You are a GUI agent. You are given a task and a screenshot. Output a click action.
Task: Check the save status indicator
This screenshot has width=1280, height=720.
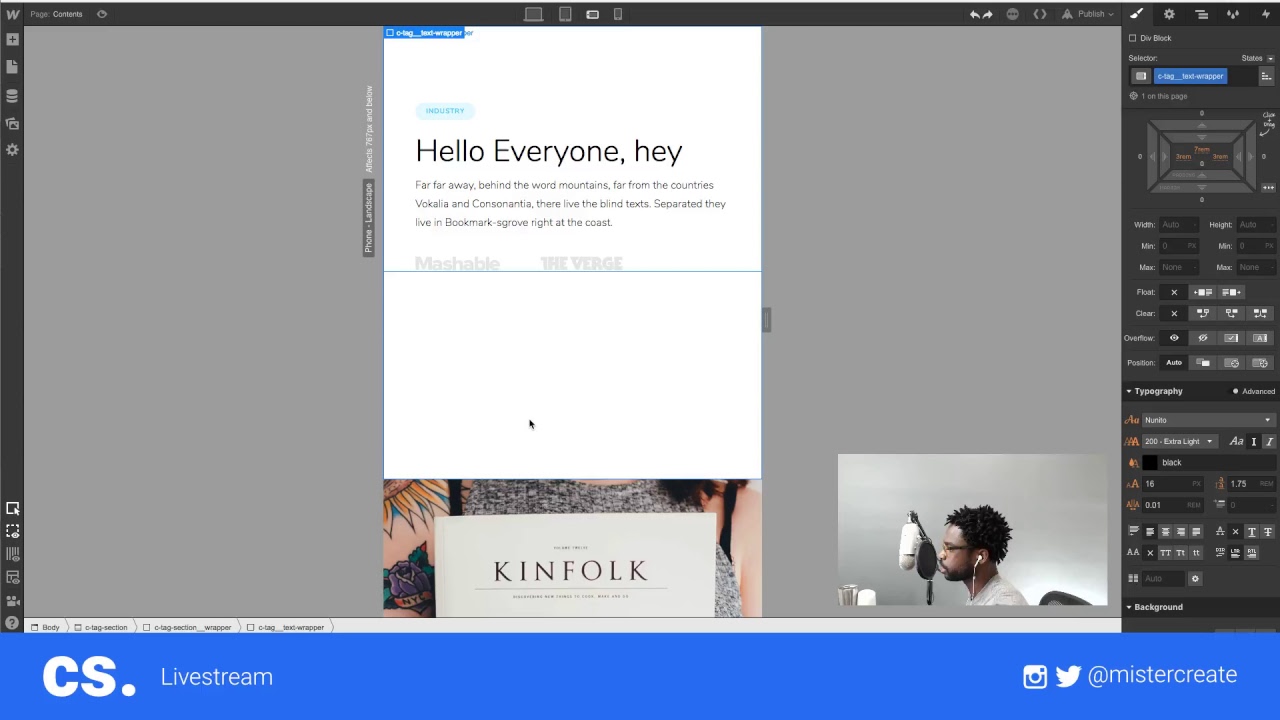tap(1012, 14)
